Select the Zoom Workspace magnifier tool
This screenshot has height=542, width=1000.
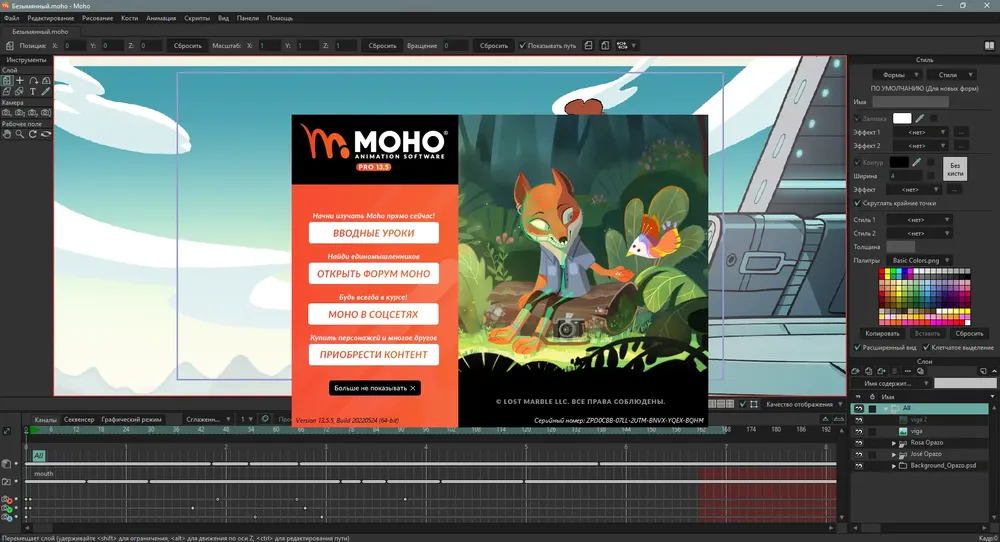20,134
